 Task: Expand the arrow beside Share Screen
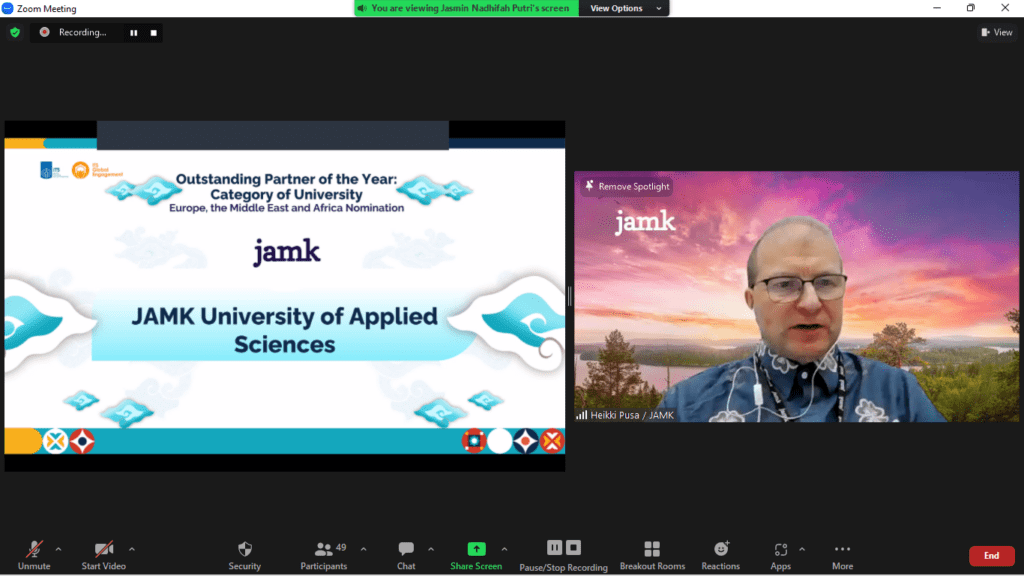(504, 549)
